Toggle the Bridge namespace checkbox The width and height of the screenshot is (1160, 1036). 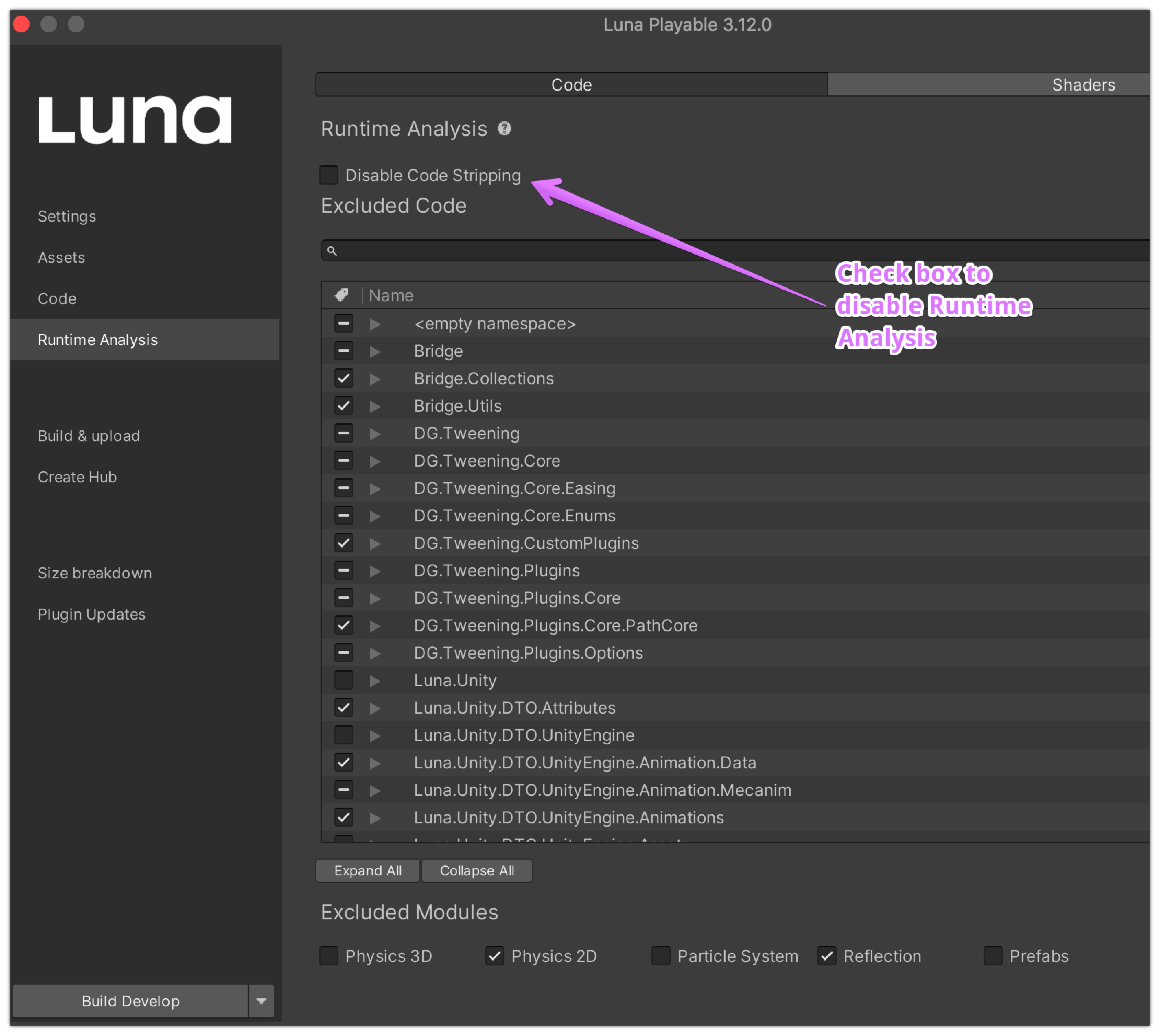point(344,351)
